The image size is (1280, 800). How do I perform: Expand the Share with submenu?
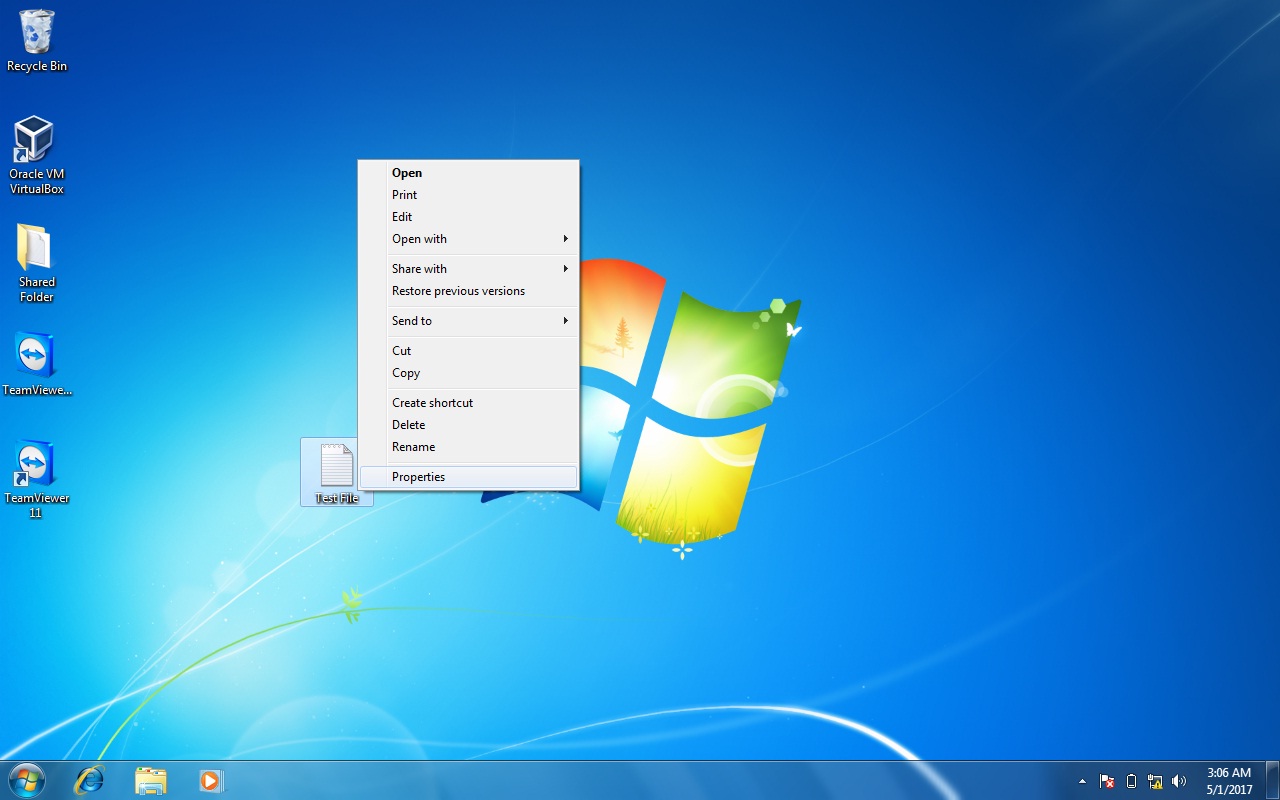click(469, 269)
